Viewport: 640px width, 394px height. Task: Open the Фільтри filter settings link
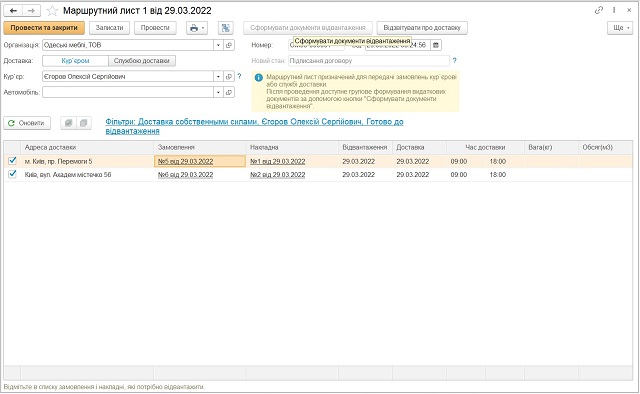pyautogui.click(x=254, y=126)
